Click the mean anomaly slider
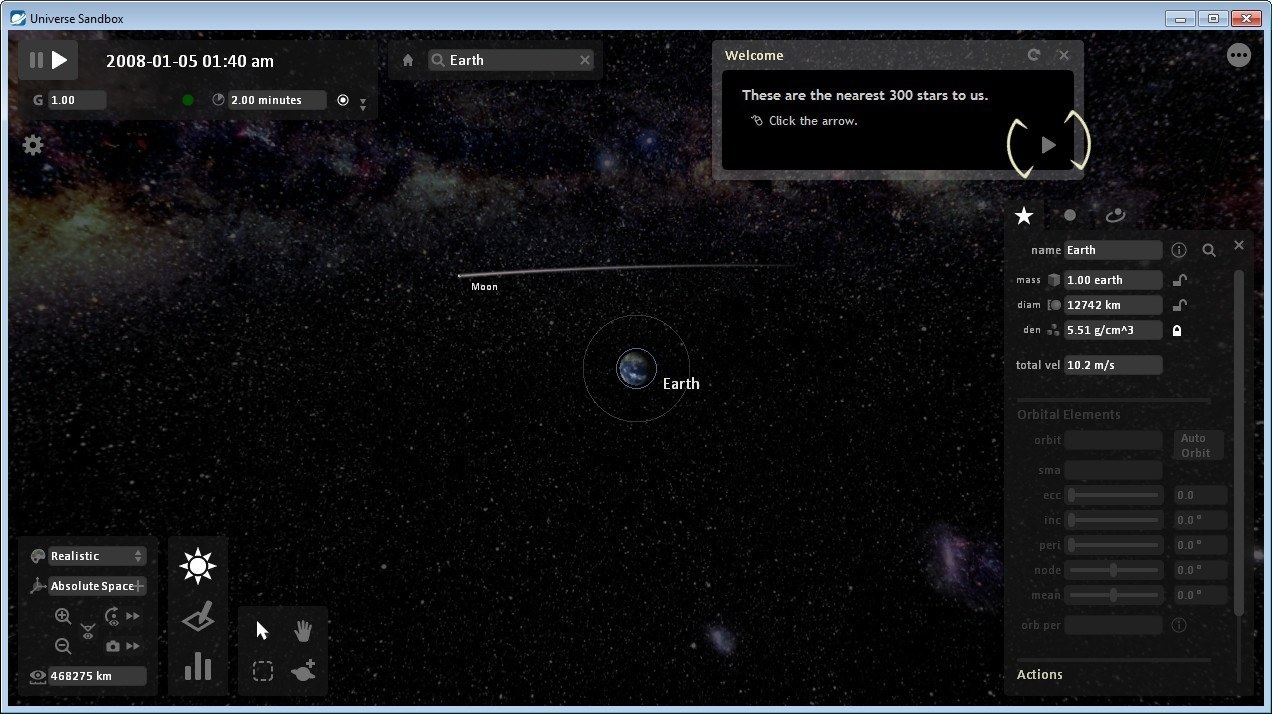This screenshot has width=1272, height=714. [1113, 595]
